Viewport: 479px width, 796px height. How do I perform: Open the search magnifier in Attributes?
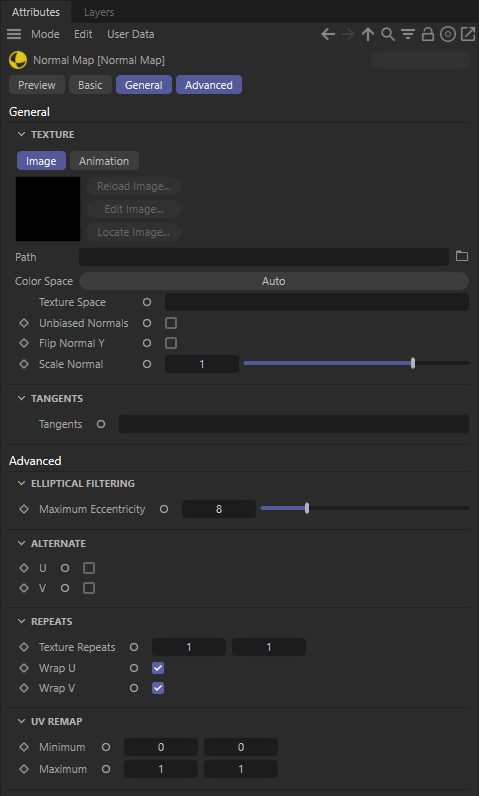(388, 35)
